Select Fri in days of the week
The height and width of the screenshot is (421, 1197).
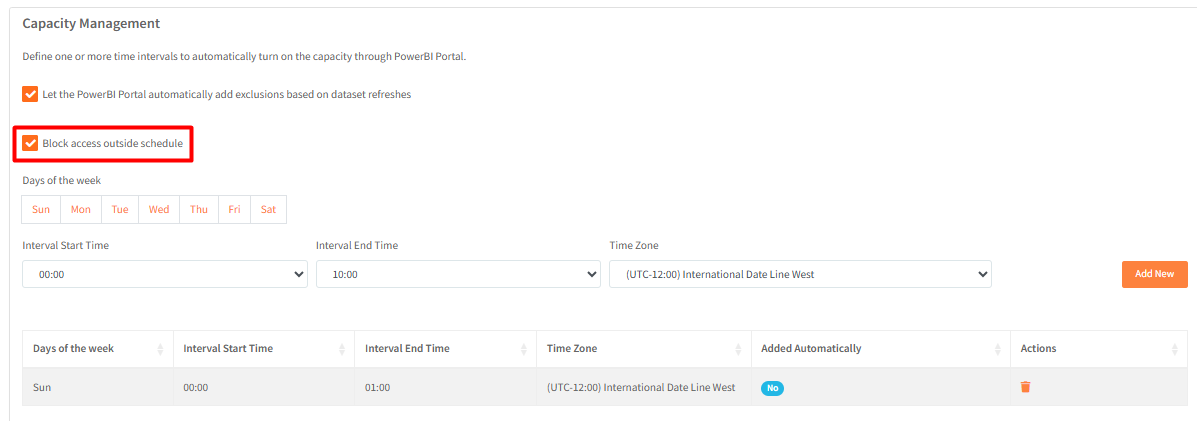pyautogui.click(x=234, y=209)
